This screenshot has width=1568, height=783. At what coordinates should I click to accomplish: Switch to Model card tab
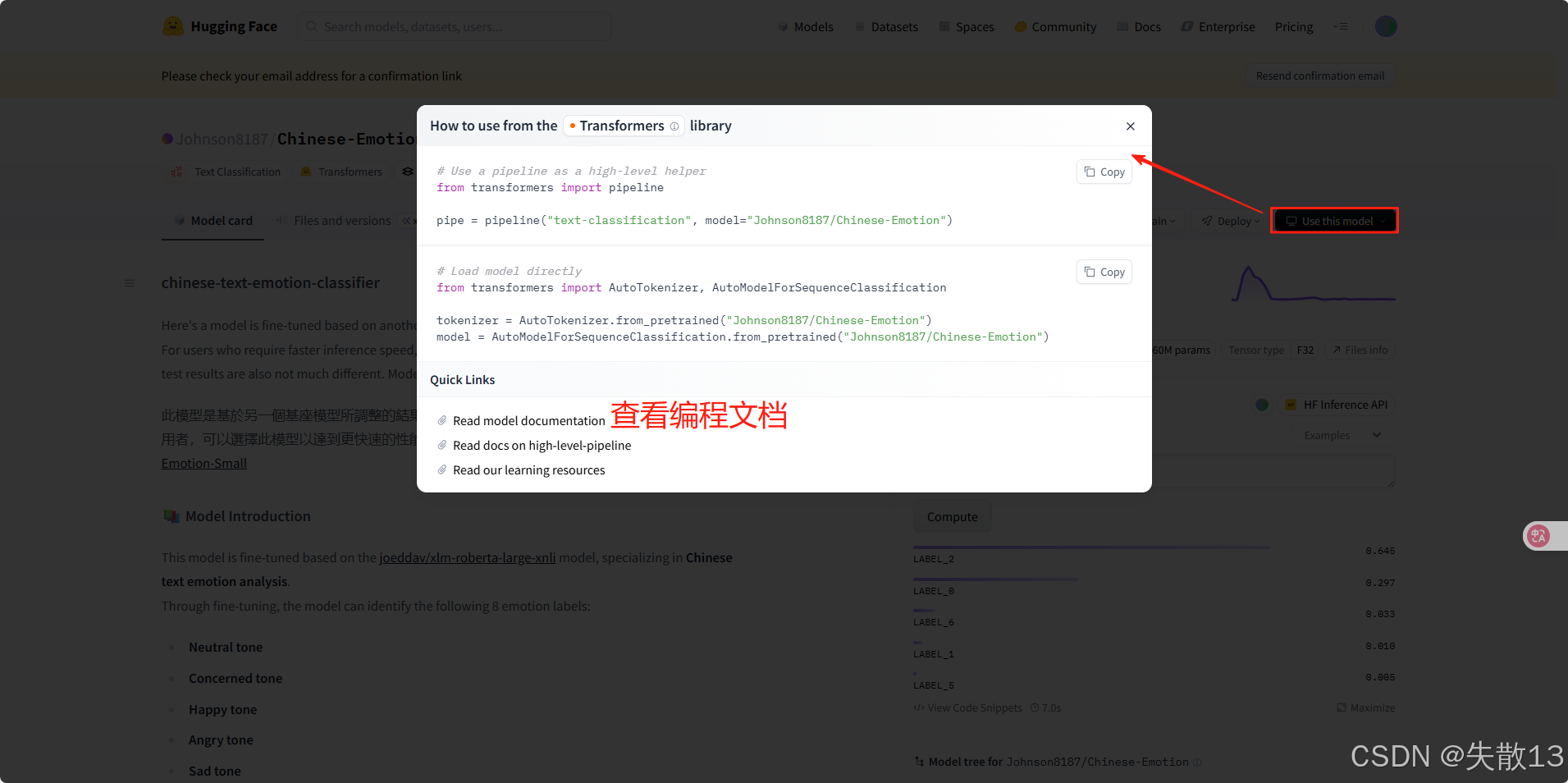click(x=213, y=220)
